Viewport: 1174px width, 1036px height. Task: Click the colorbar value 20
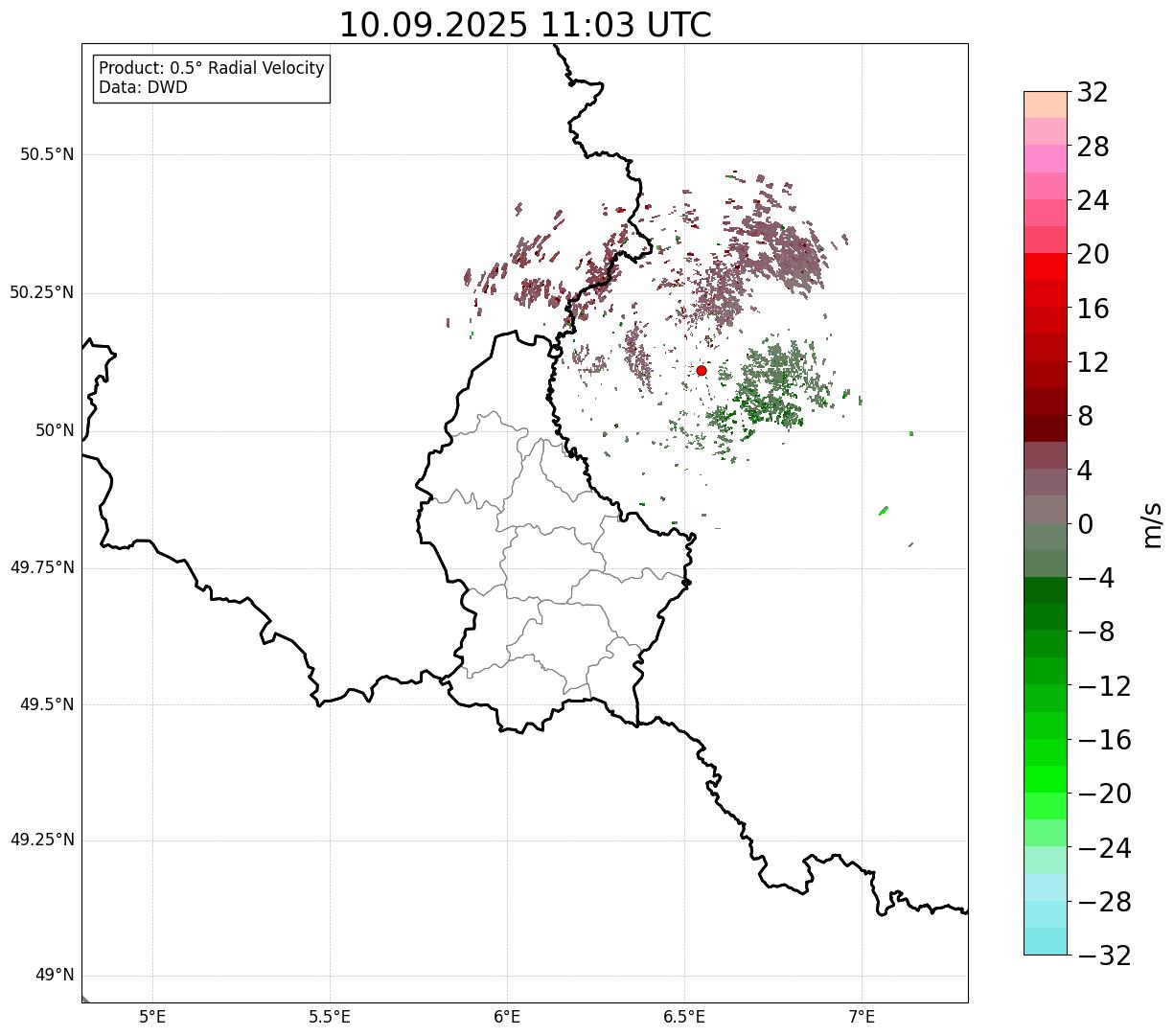click(1093, 254)
